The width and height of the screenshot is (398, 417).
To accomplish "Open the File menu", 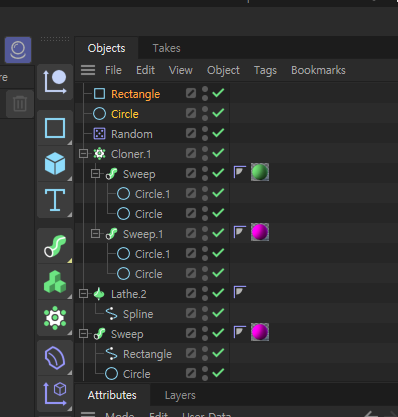I will (113, 70).
